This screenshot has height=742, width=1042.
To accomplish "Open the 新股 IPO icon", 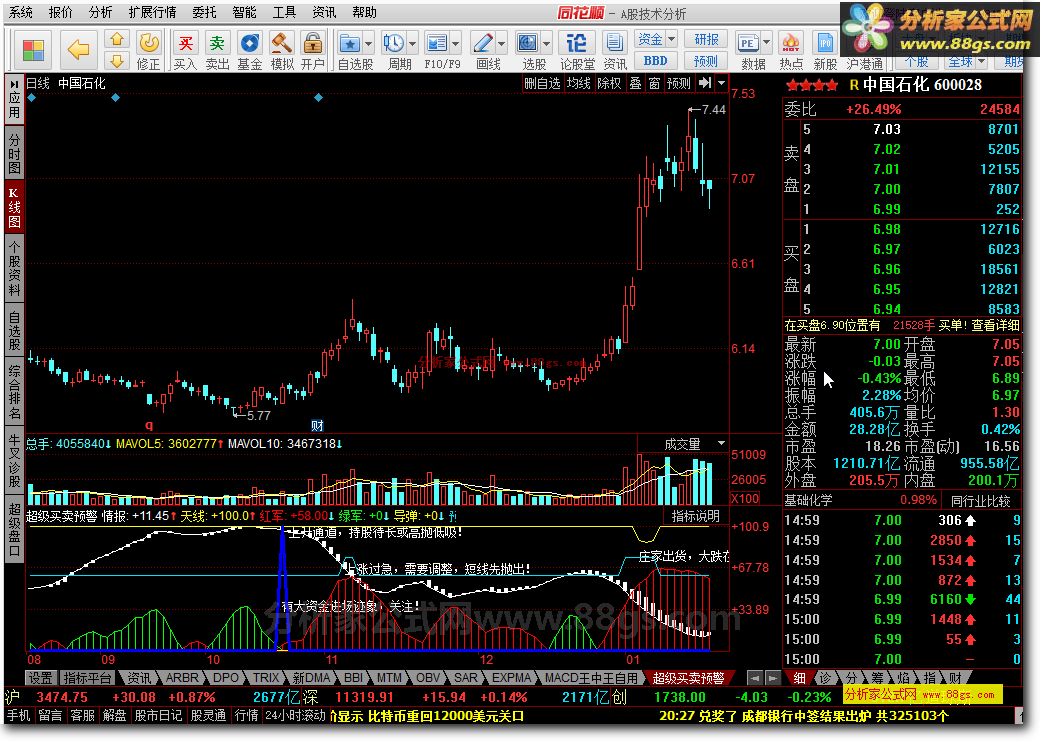I will (x=825, y=44).
